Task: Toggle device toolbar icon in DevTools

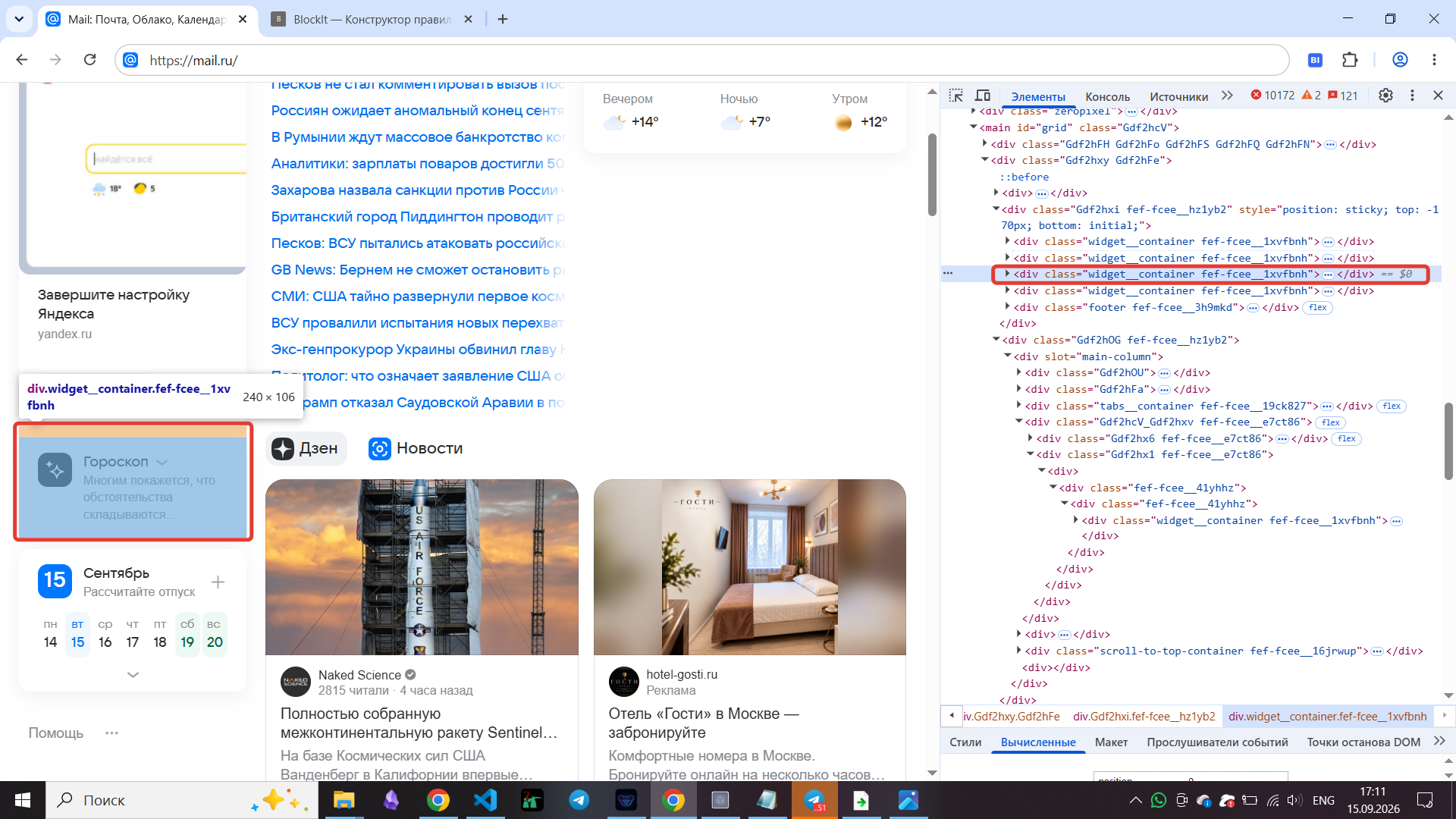Action: pos(983,96)
